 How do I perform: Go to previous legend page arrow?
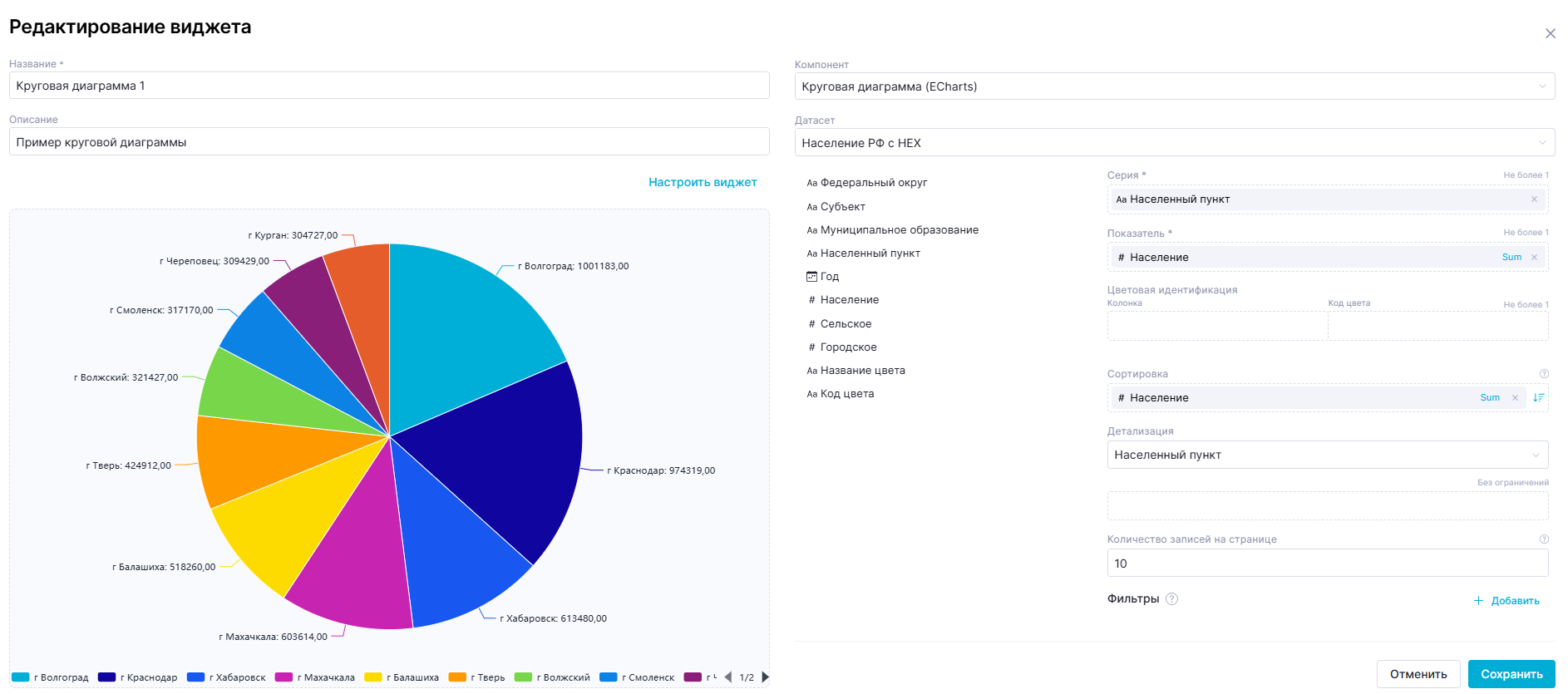[x=728, y=677]
